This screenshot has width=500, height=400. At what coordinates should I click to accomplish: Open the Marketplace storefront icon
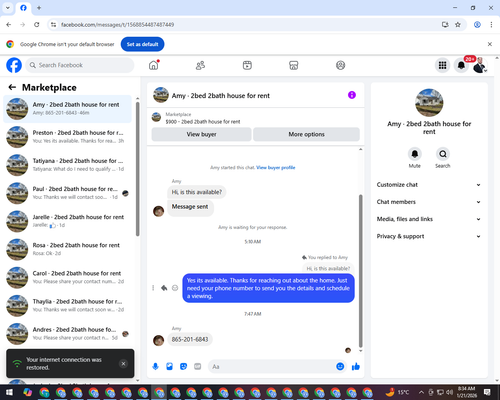click(293, 65)
